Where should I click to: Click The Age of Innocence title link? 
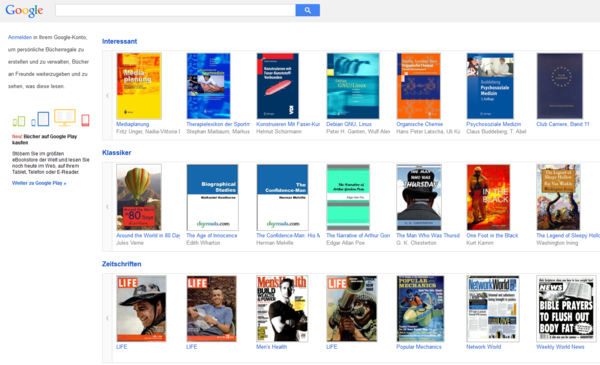click(212, 235)
